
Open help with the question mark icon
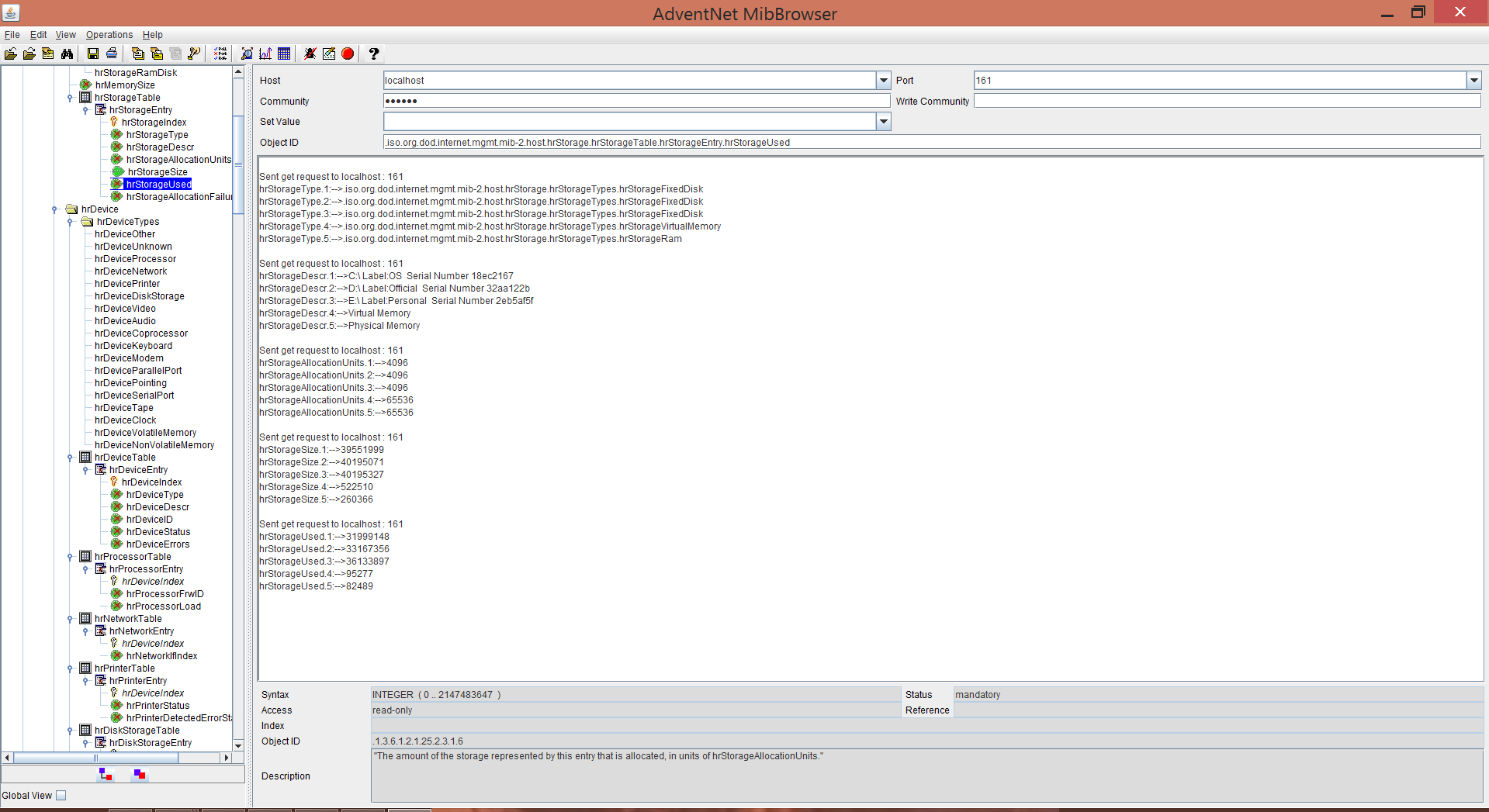click(374, 54)
